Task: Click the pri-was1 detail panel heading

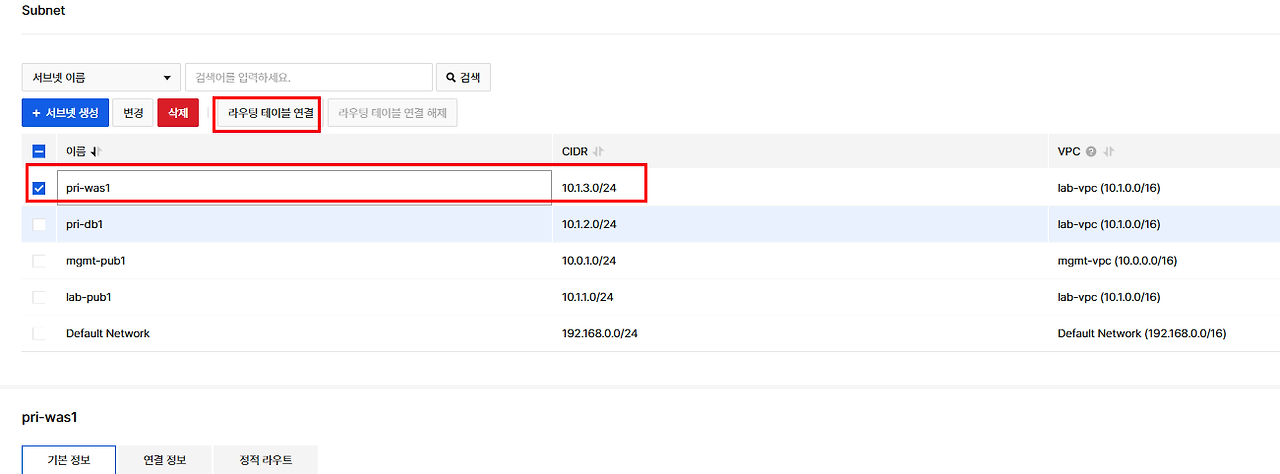Action: (x=49, y=417)
